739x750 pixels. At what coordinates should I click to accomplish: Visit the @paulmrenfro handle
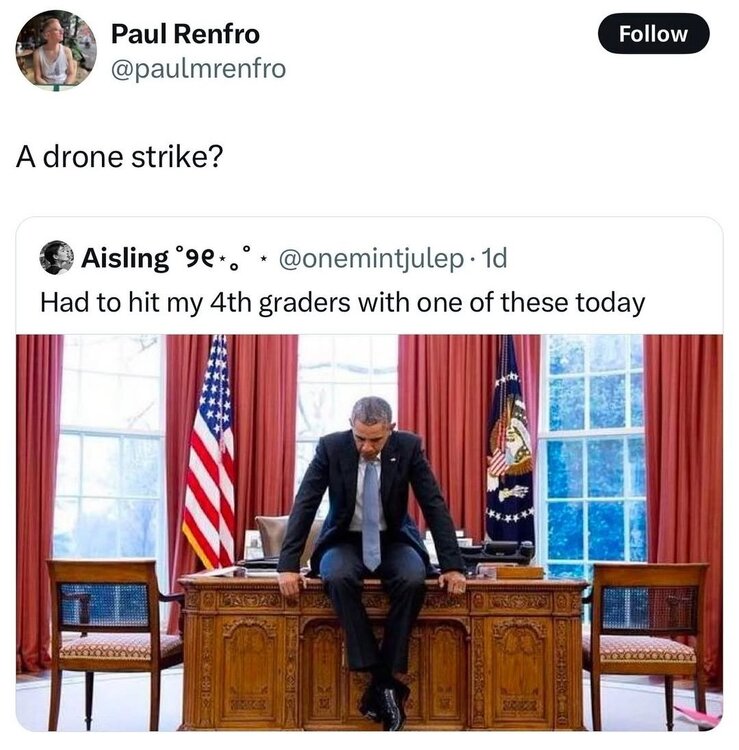click(199, 69)
